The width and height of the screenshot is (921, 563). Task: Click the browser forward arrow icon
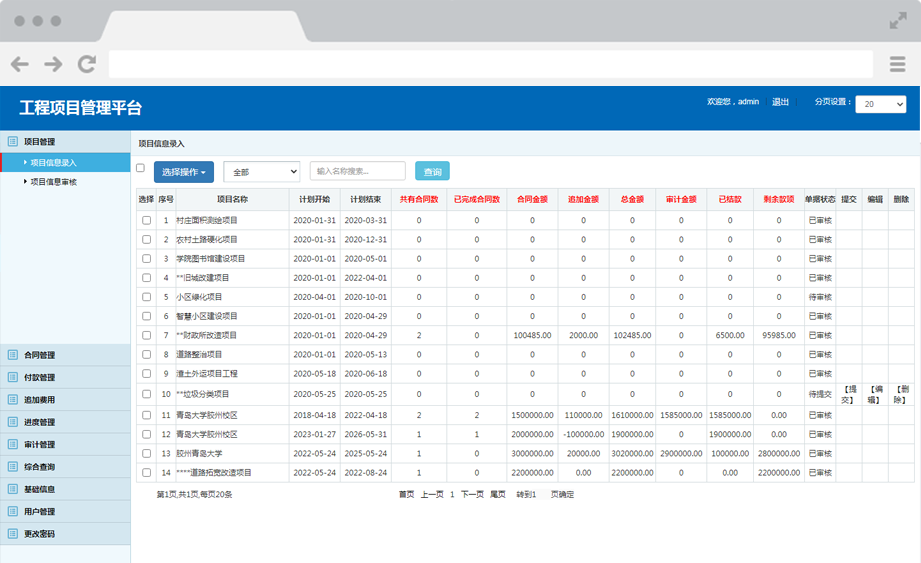(53, 64)
